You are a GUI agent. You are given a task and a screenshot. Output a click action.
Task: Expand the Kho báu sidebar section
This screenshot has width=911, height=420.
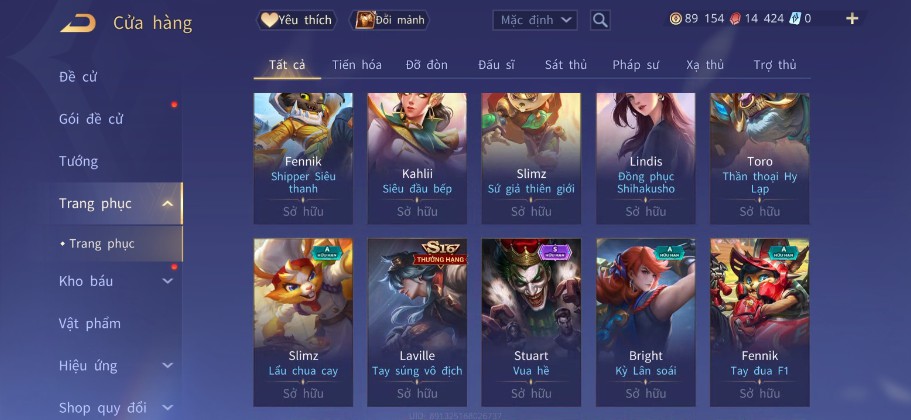[167, 281]
